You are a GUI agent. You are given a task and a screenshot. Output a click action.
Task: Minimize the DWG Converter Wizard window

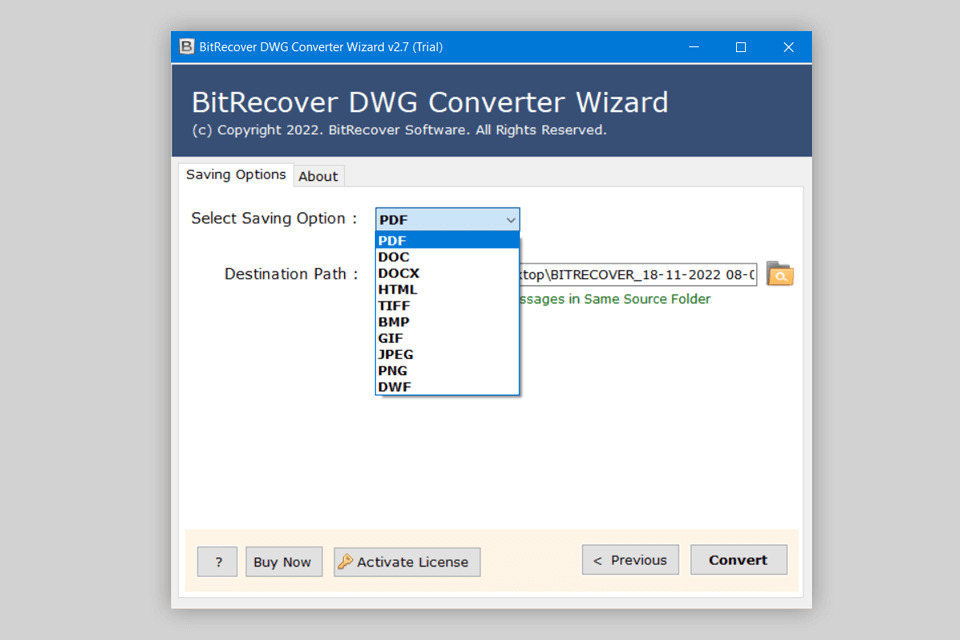click(x=694, y=47)
